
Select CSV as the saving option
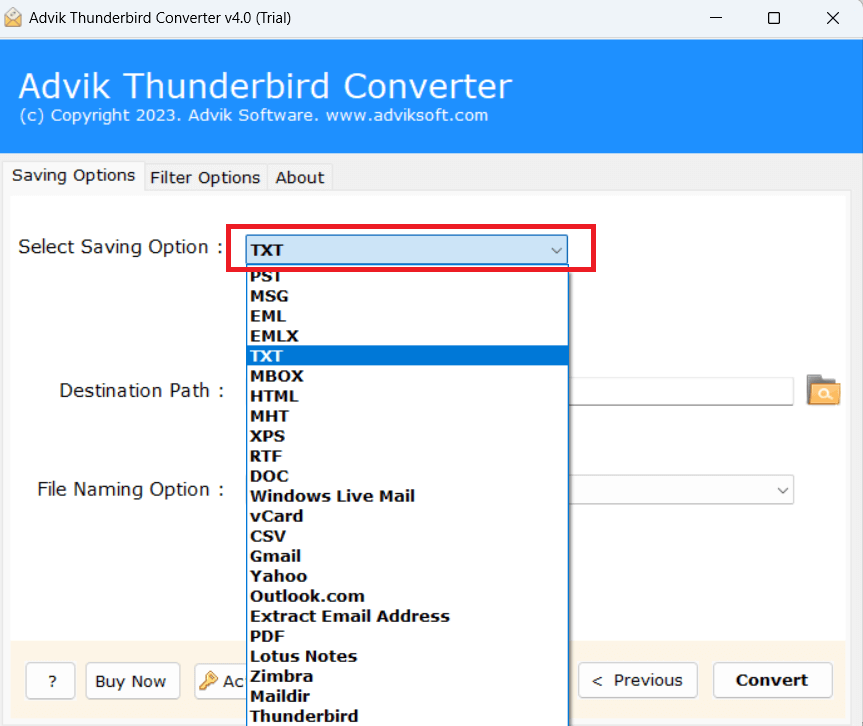pyautogui.click(x=407, y=536)
